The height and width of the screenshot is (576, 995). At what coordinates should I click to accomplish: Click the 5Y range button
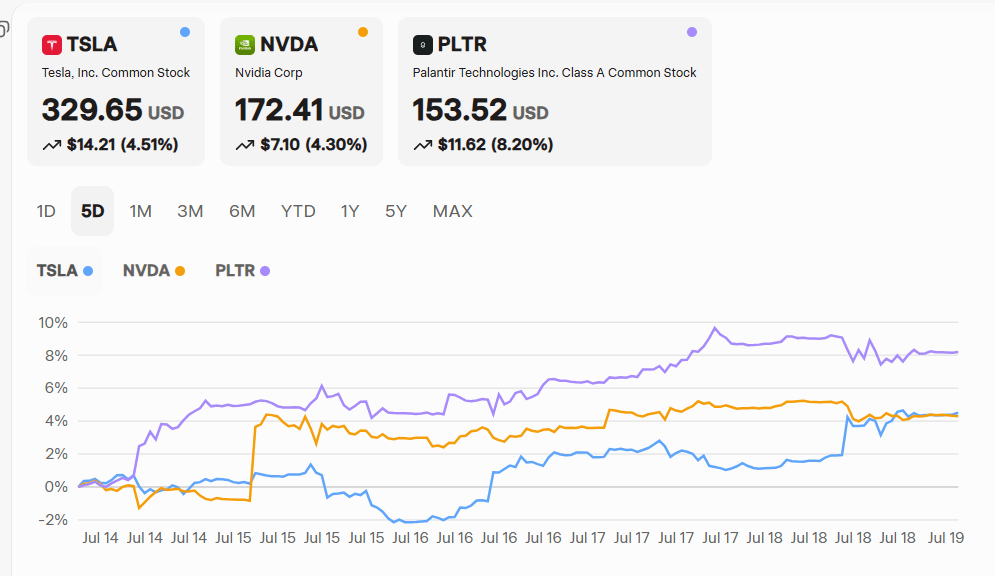[x=396, y=211]
